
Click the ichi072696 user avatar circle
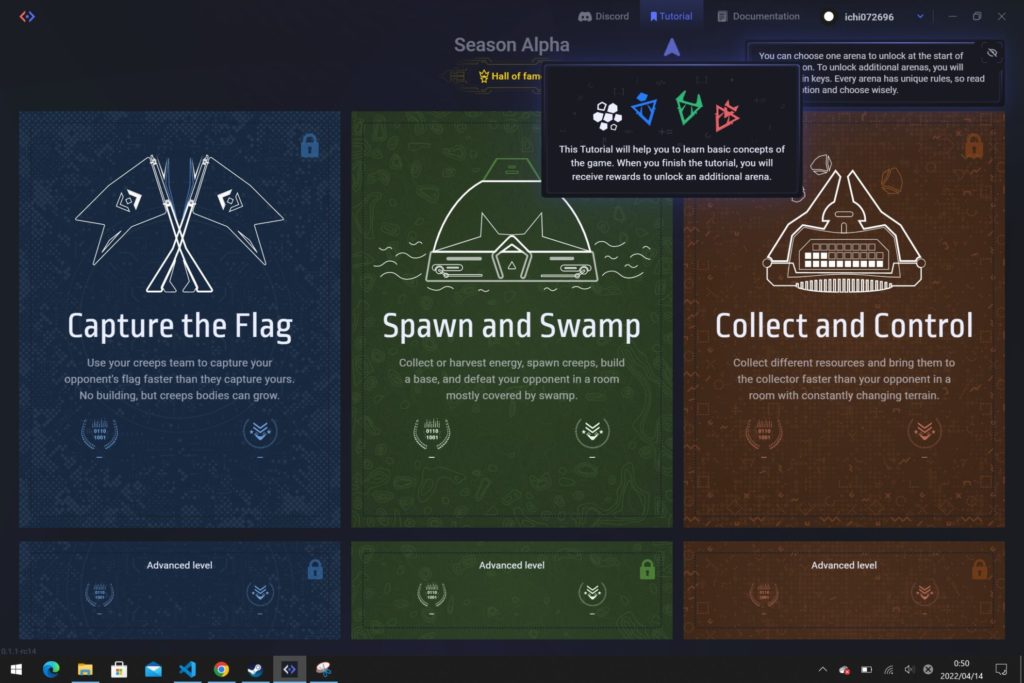[828, 17]
